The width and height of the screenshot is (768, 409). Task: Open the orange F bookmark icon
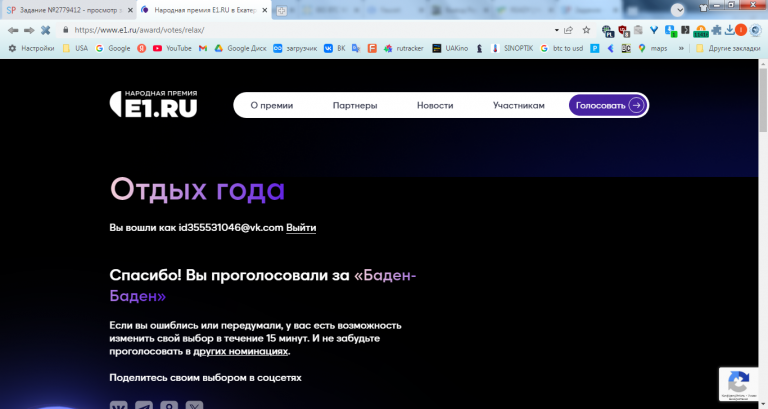pyautogui.click(x=372, y=48)
